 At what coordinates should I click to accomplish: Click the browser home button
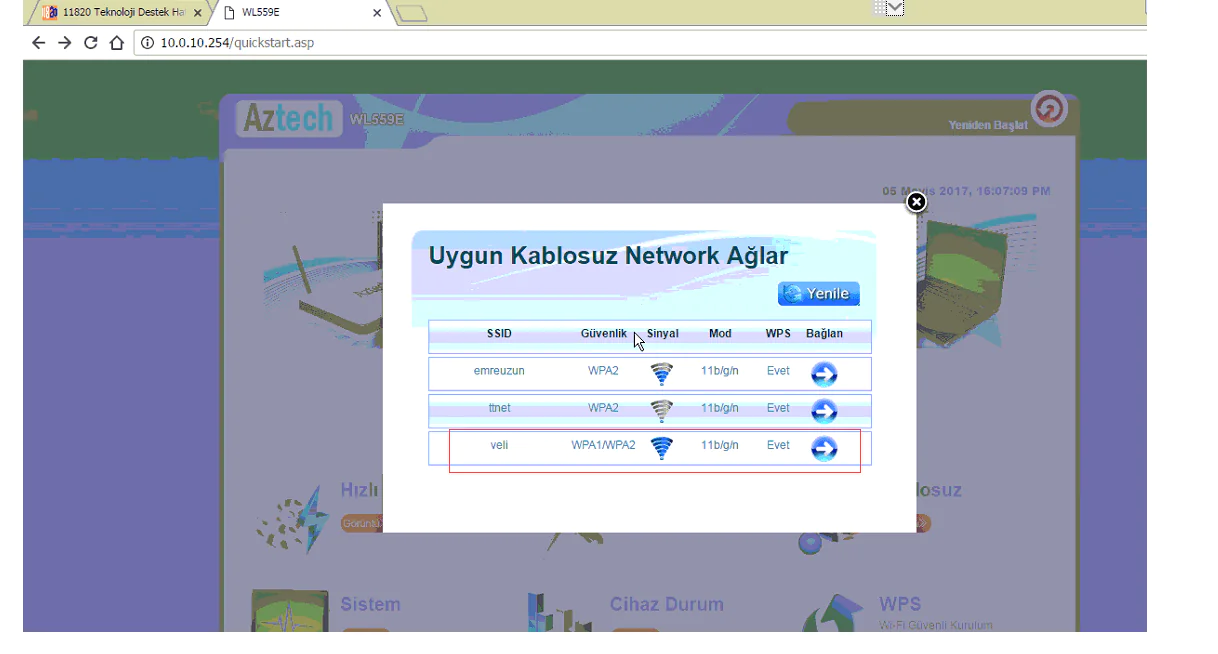point(117,43)
